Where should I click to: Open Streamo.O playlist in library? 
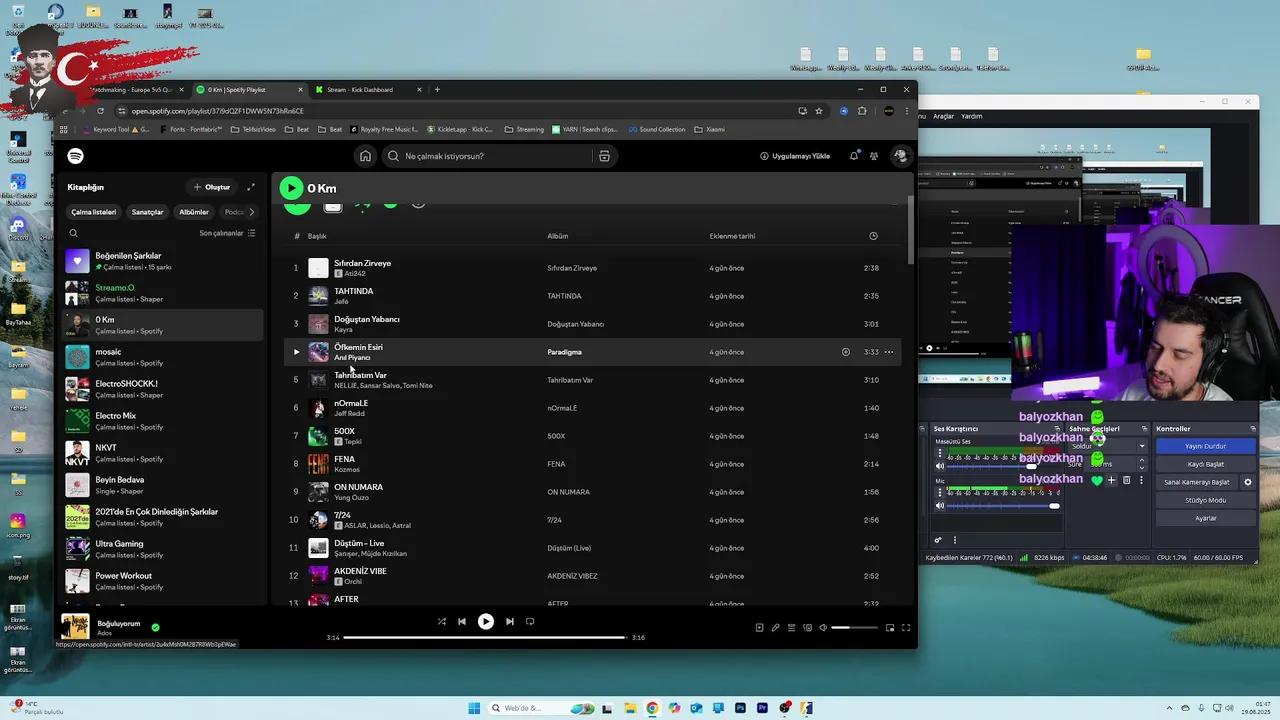(x=164, y=293)
